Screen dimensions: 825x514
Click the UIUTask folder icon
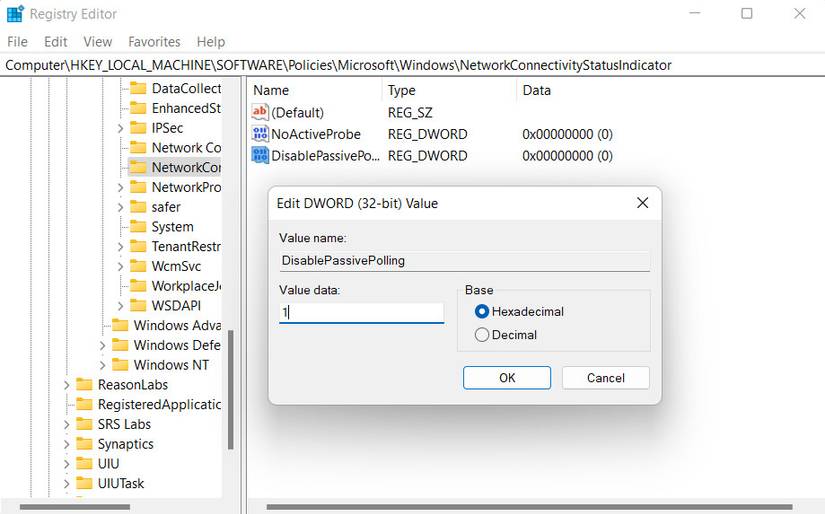click(84, 483)
